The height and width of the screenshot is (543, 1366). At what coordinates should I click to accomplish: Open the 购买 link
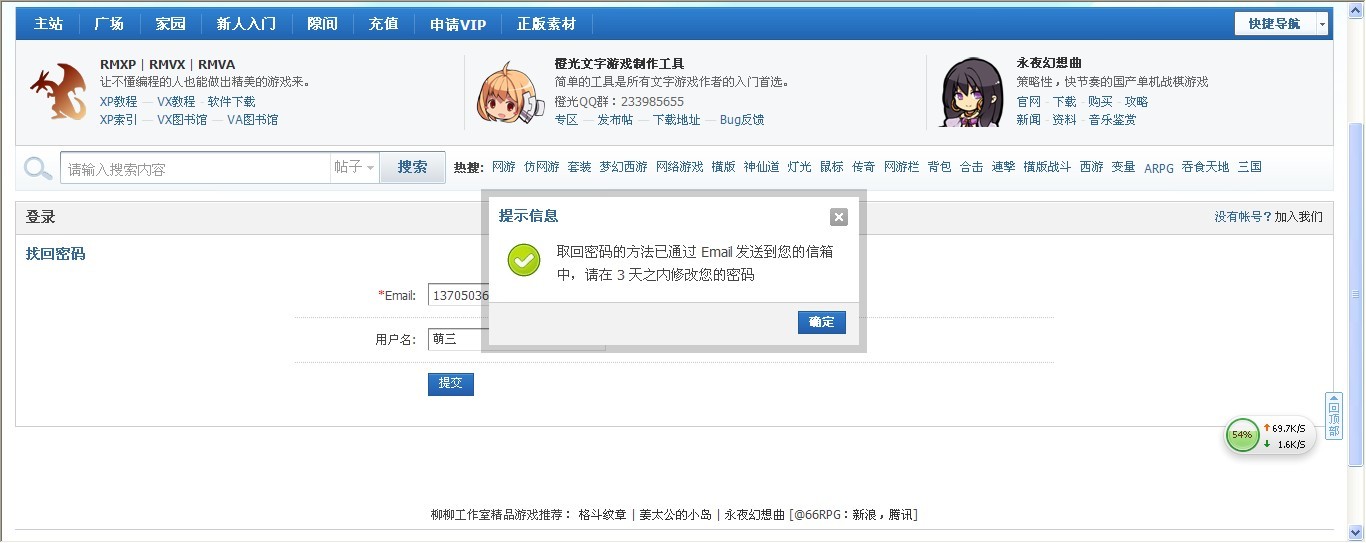[1100, 102]
